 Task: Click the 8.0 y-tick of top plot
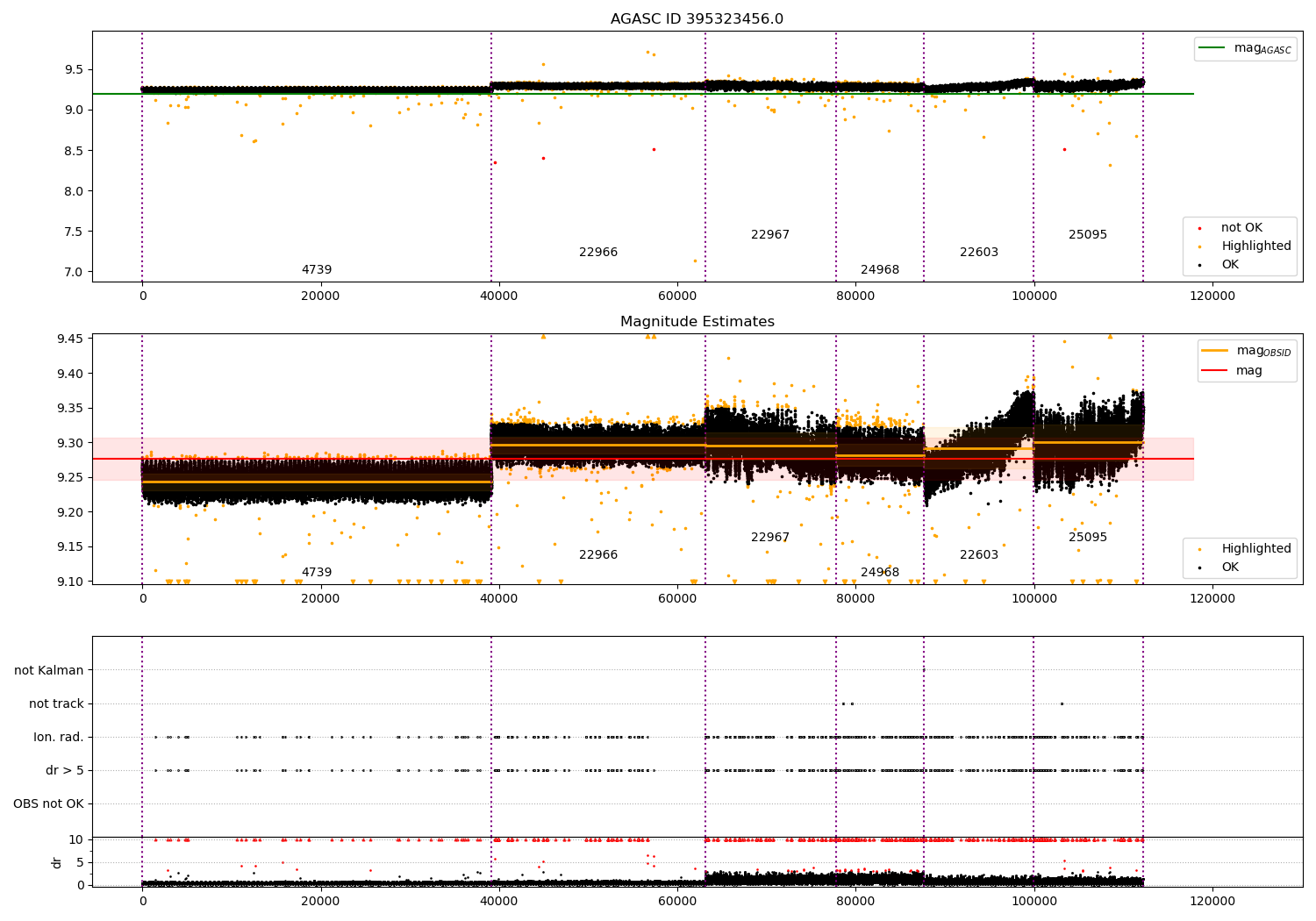[x=75, y=191]
